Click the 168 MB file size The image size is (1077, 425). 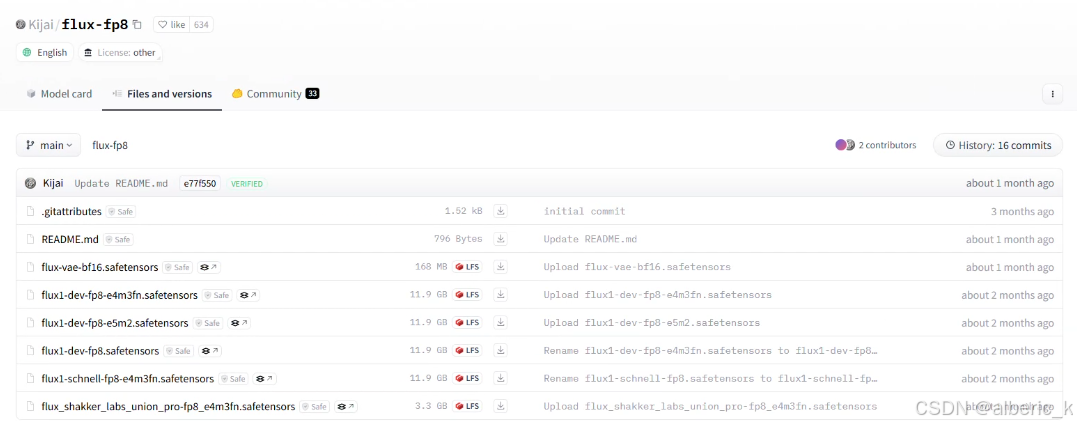431,267
